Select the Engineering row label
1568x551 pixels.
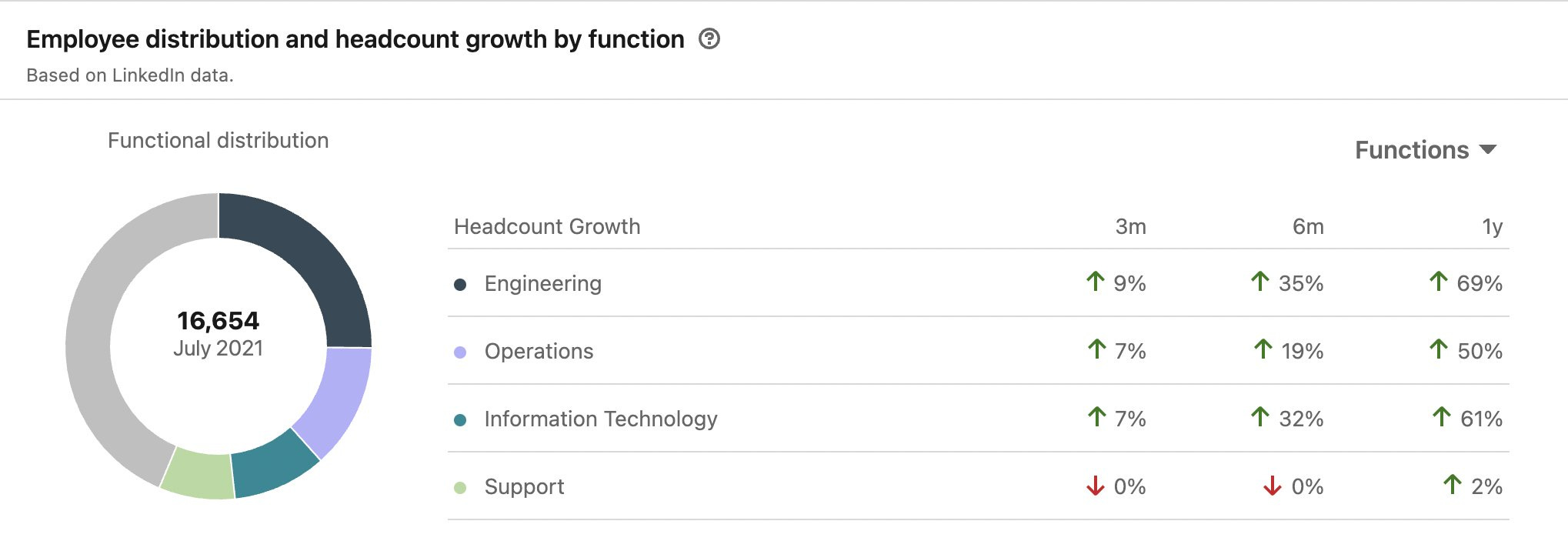(x=542, y=284)
